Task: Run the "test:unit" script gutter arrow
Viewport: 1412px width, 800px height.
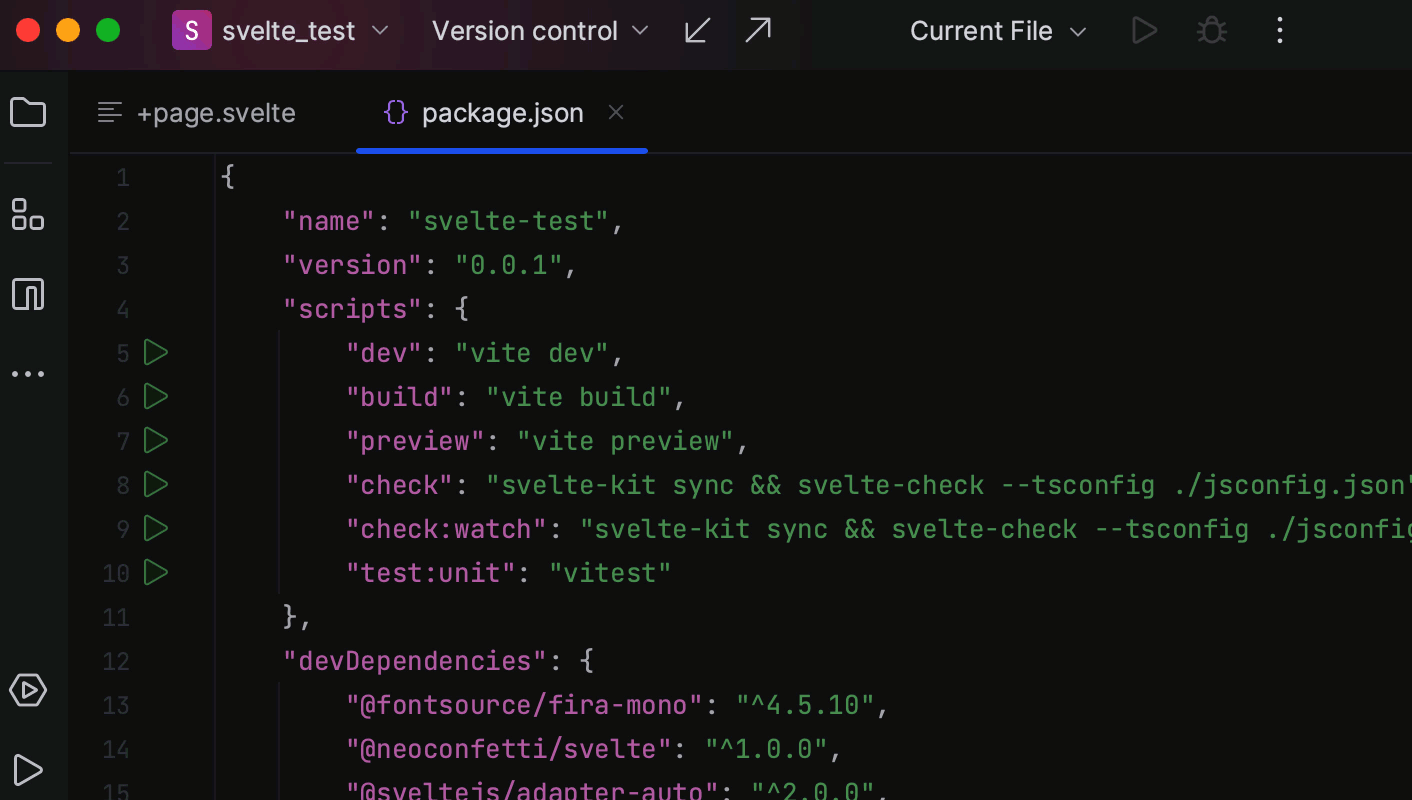Action: click(155, 572)
